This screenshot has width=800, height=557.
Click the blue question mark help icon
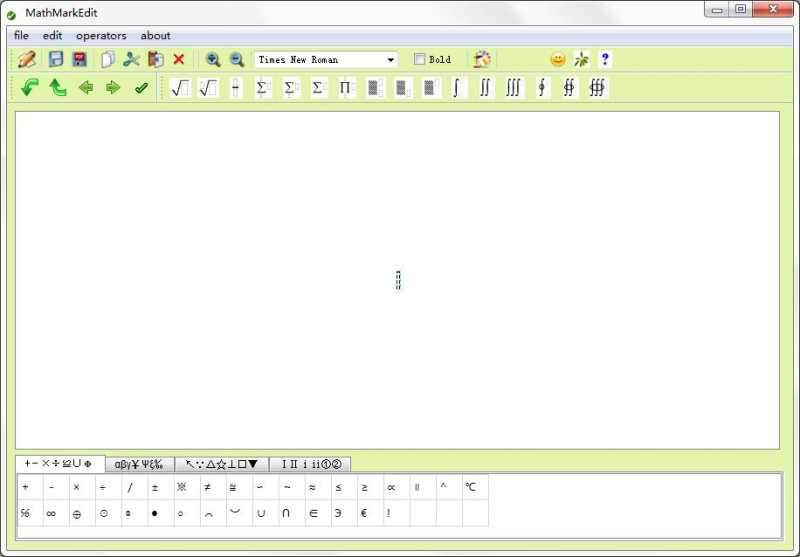[605, 60]
